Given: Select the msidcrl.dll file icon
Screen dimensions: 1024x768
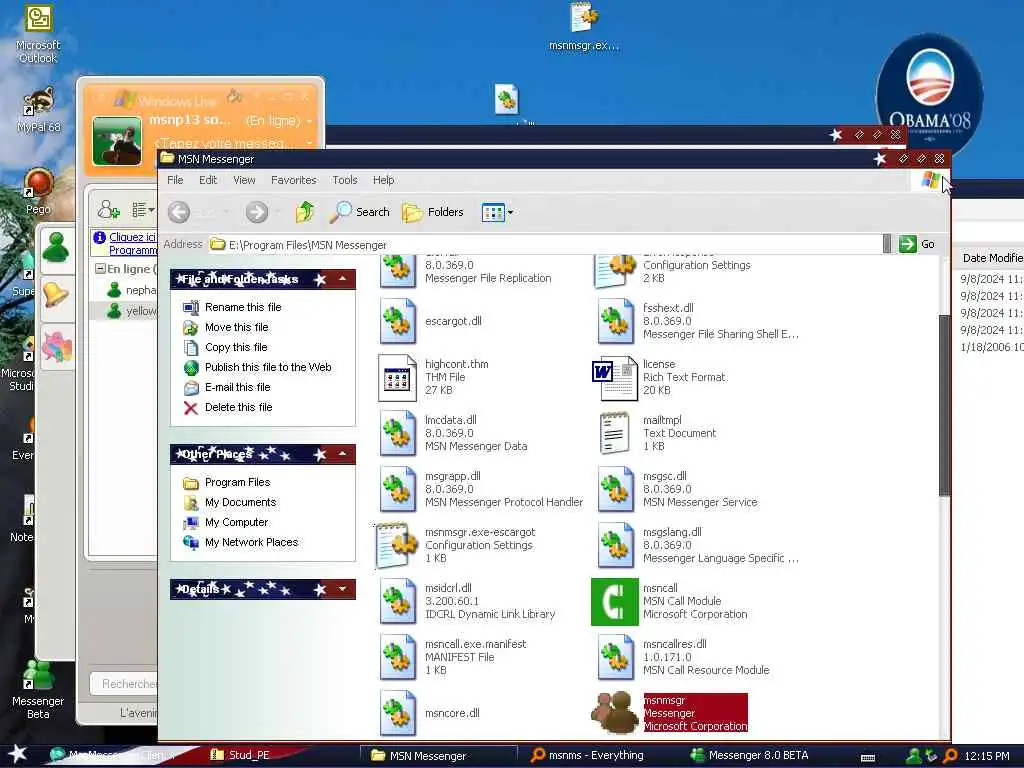Looking at the screenshot, I should pos(398,601).
